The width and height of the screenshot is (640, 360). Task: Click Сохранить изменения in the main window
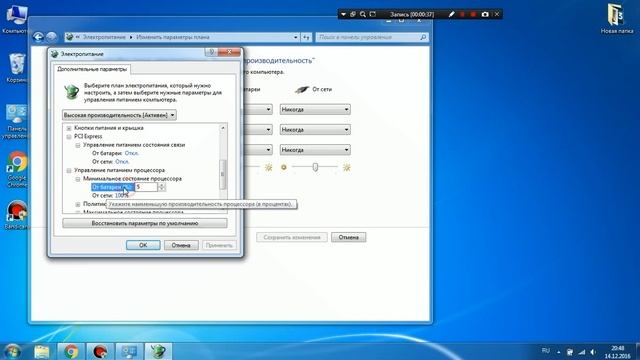292,237
